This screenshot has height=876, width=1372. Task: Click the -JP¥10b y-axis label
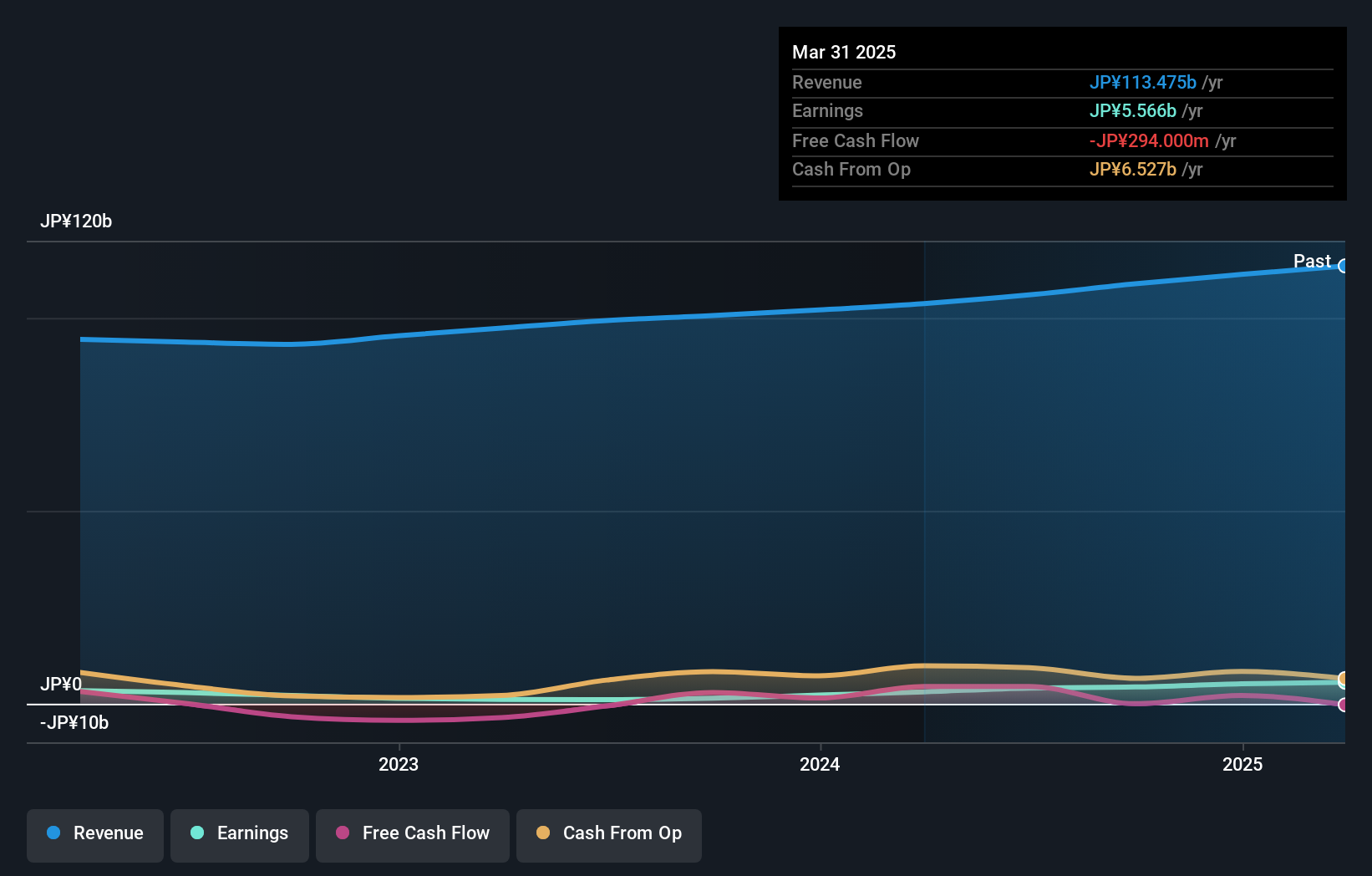point(74,722)
